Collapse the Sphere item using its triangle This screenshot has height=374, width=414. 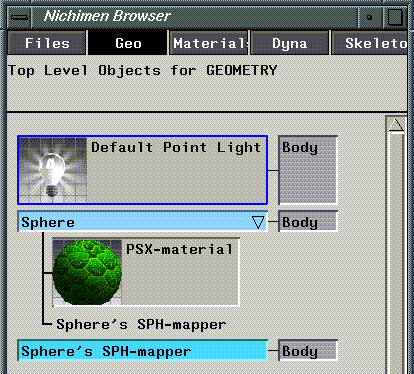tap(258, 222)
